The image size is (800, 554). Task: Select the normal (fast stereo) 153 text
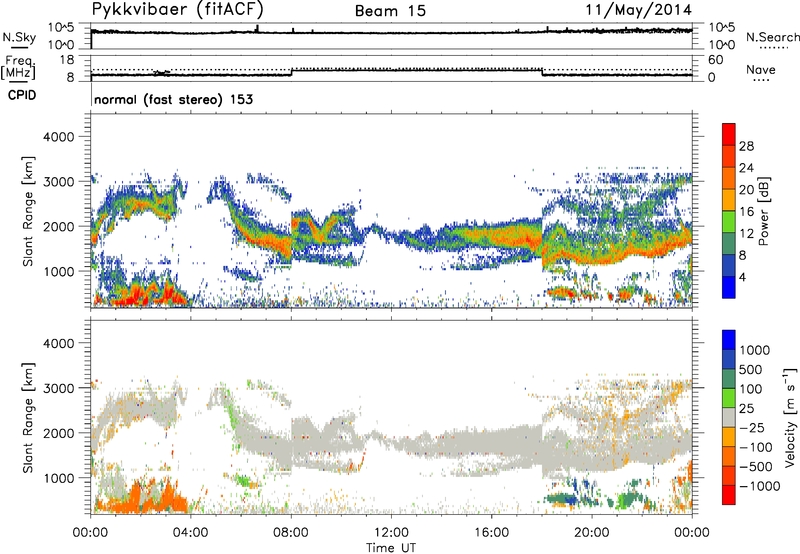[173, 99]
